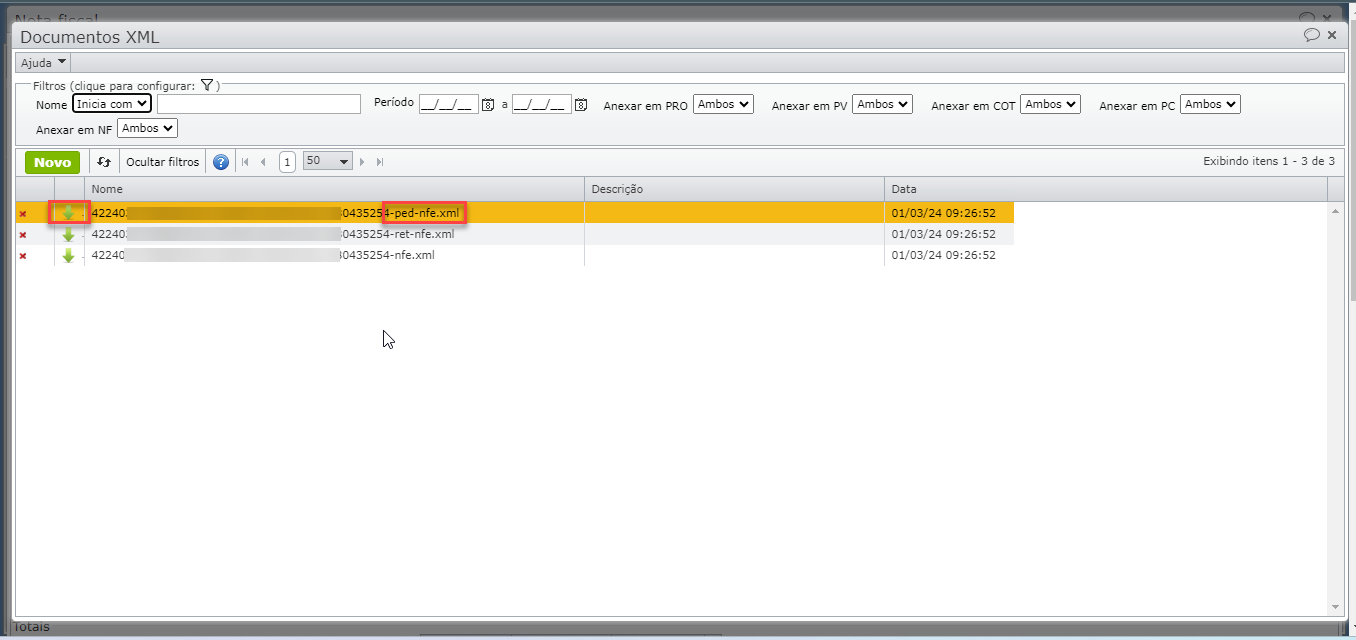
Task: Click scroll down arrow of list scrollbar
Action: [x=1335, y=607]
